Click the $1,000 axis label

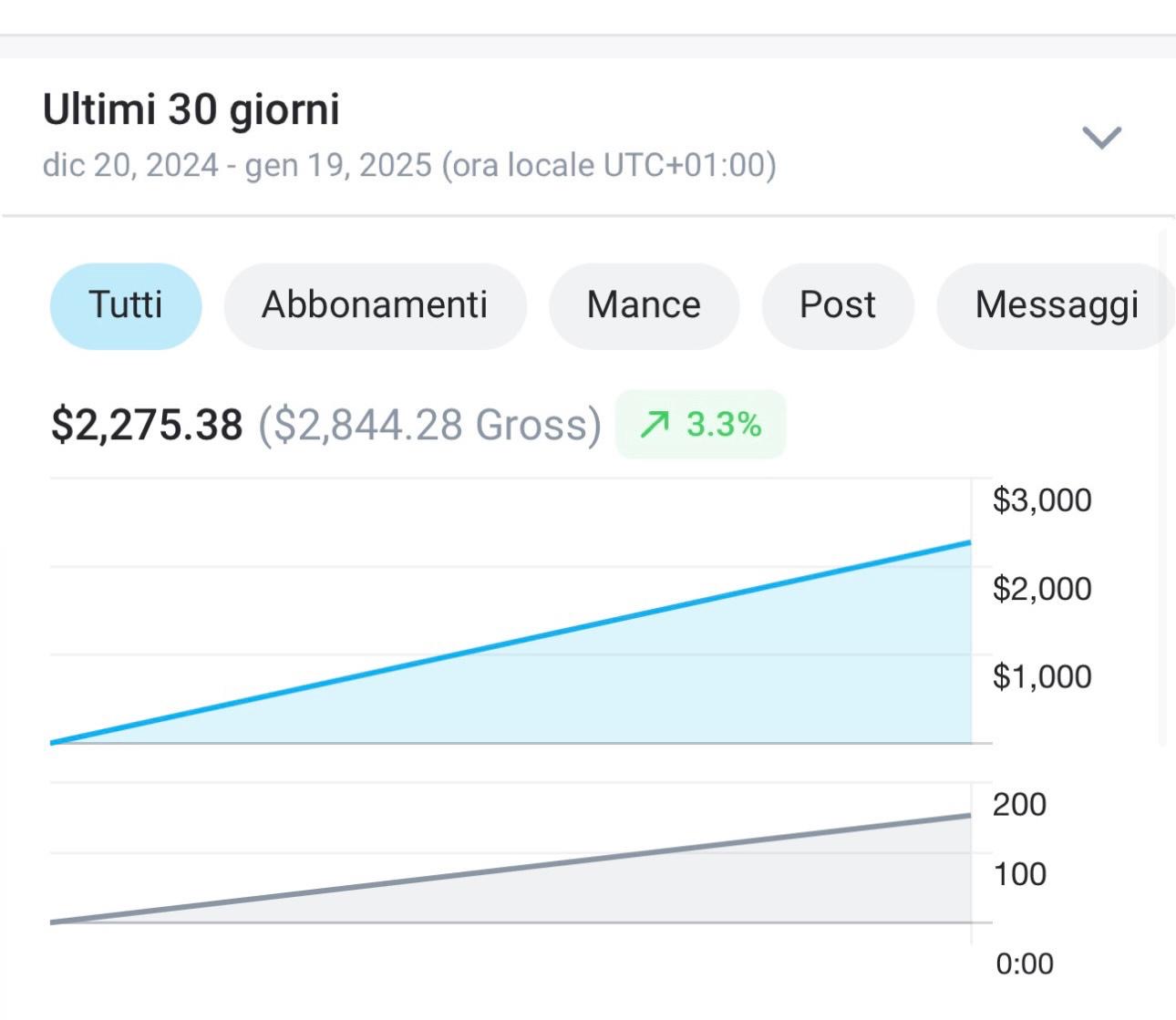click(1041, 676)
